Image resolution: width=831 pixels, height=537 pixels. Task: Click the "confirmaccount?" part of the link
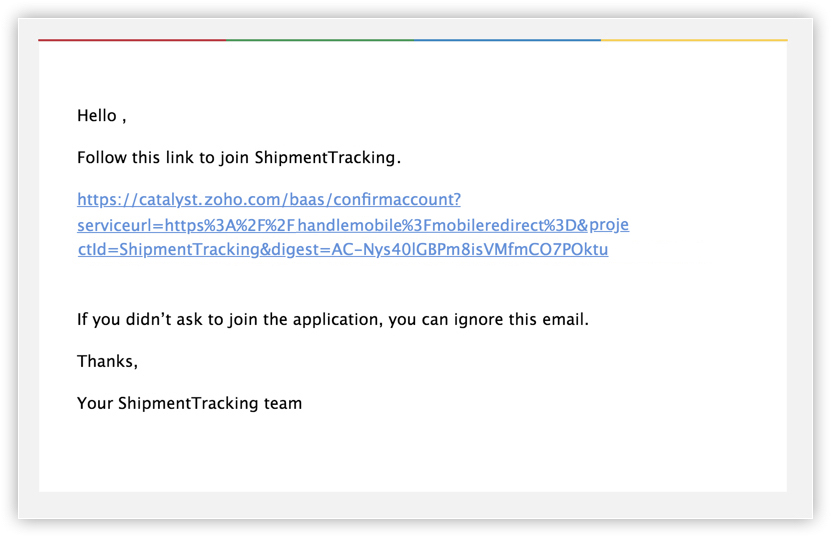click(401, 200)
